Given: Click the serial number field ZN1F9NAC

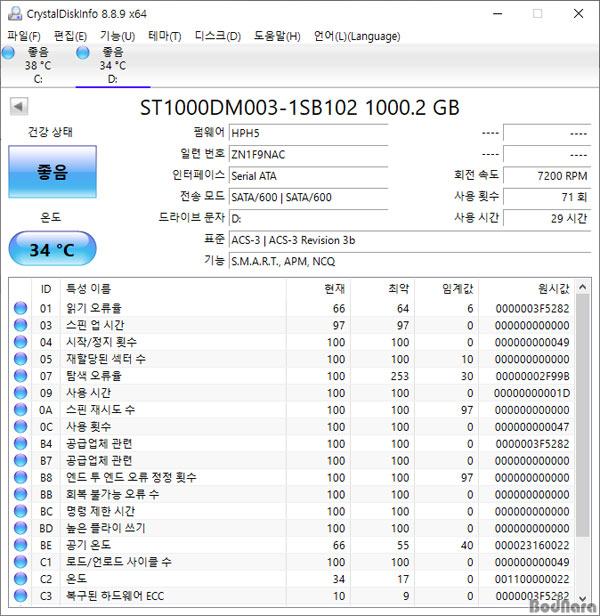Looking at the screenshot, I should click(308, 154).
